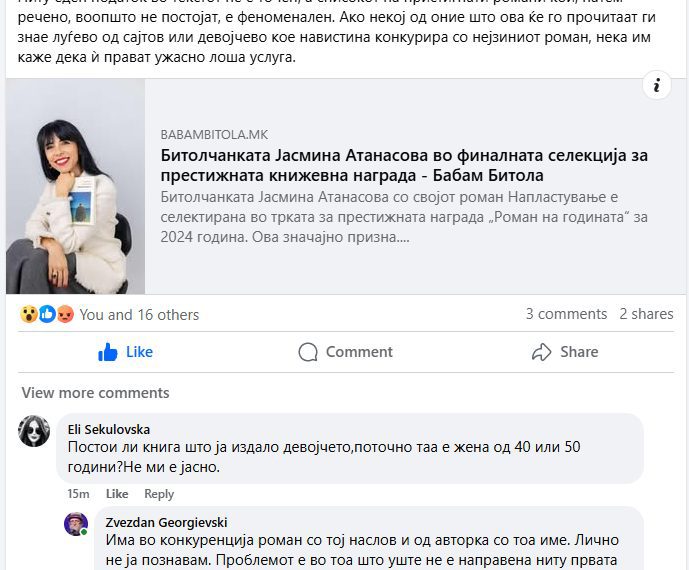Reply to Eli Sekulovska's comment
Image resolution: width=689 pixels, height=570 pixels.
(159, 494)
